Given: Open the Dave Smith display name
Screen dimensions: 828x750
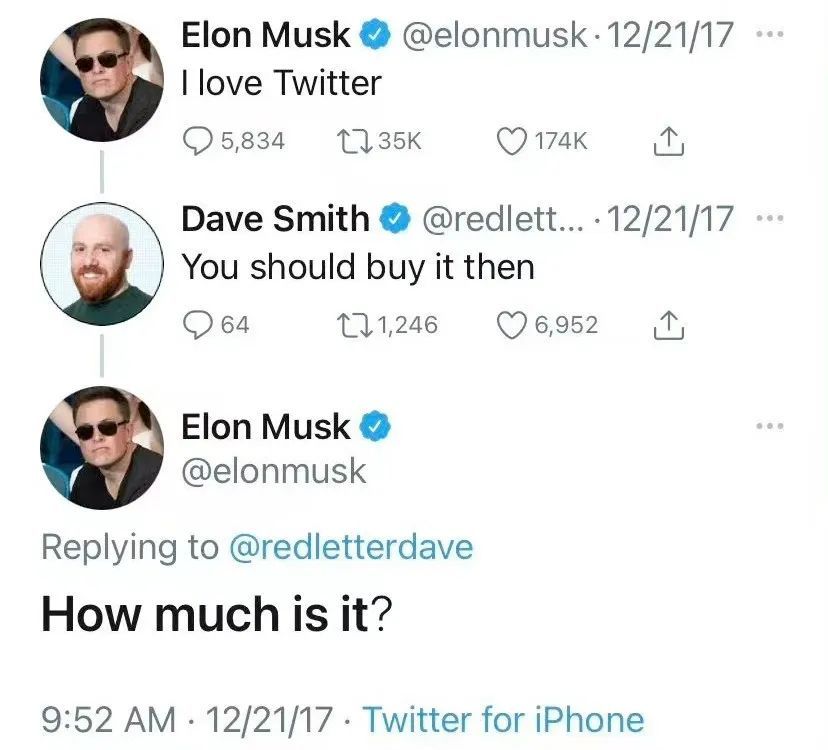Looking at the screenshot, I should (x=275, y=218).
